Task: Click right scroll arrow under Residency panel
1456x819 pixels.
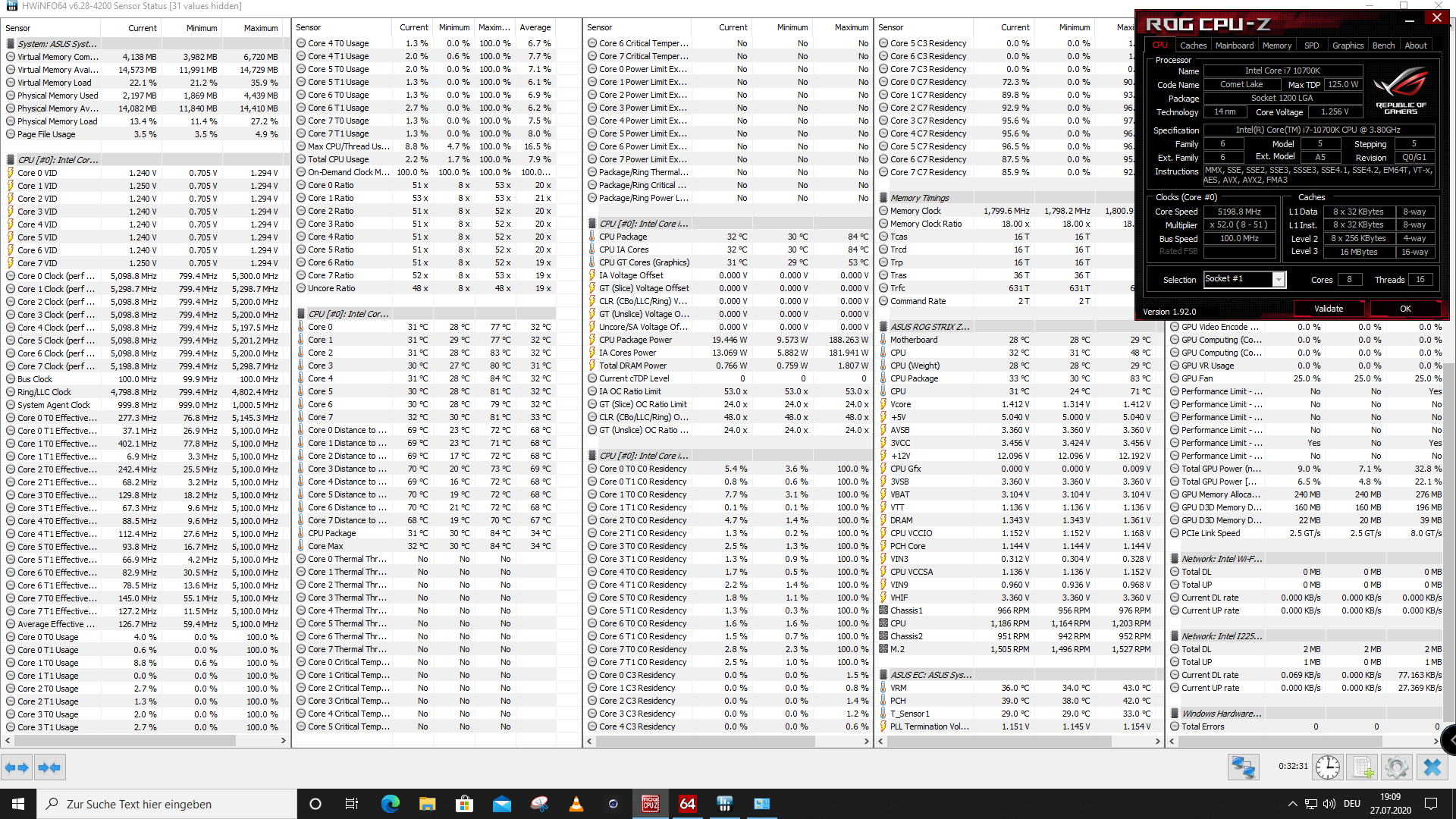Action: [866, 741]
